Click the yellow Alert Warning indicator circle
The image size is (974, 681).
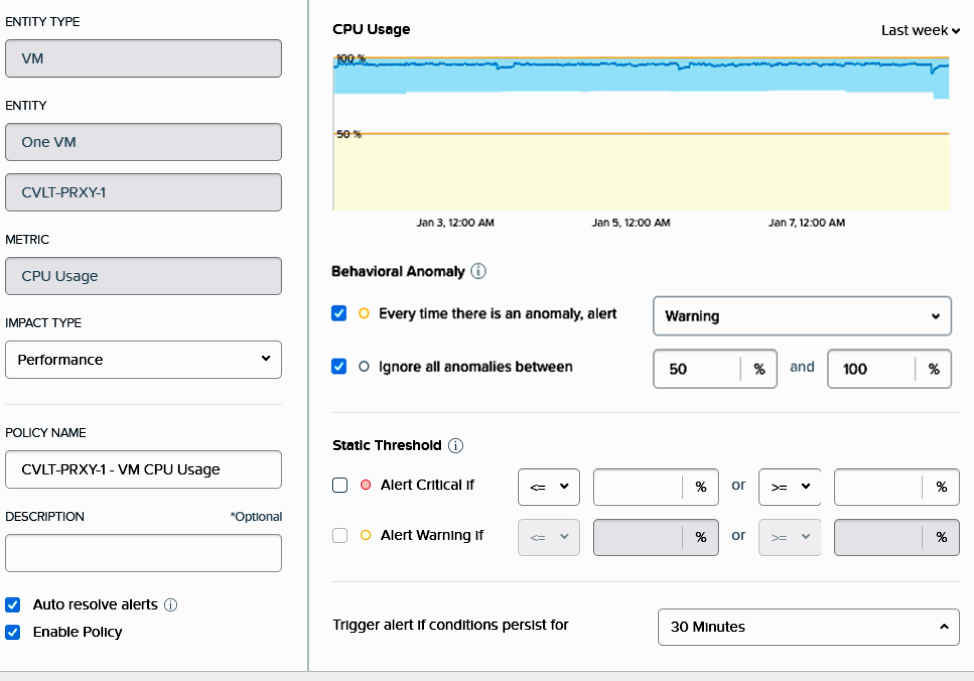[366, 535]
